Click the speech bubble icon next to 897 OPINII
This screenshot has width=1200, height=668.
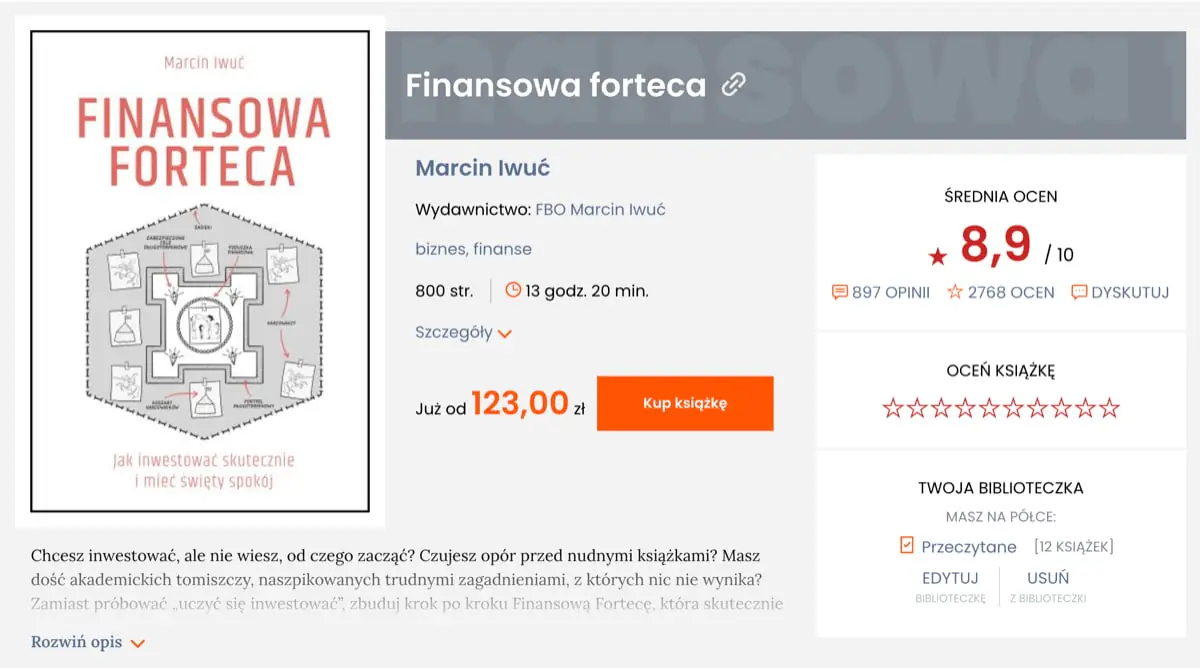840,293
